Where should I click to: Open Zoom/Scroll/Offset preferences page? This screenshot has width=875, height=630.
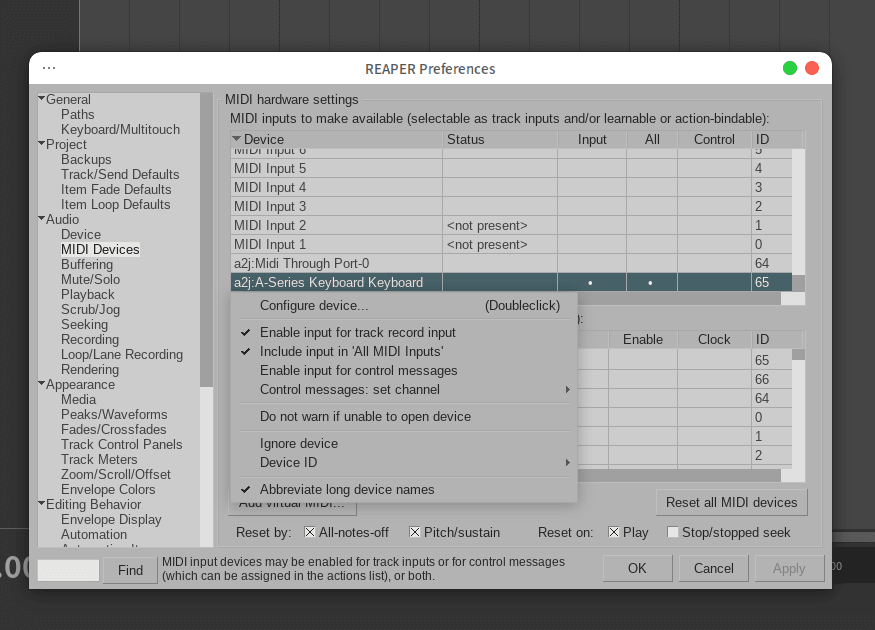[116, 475]
